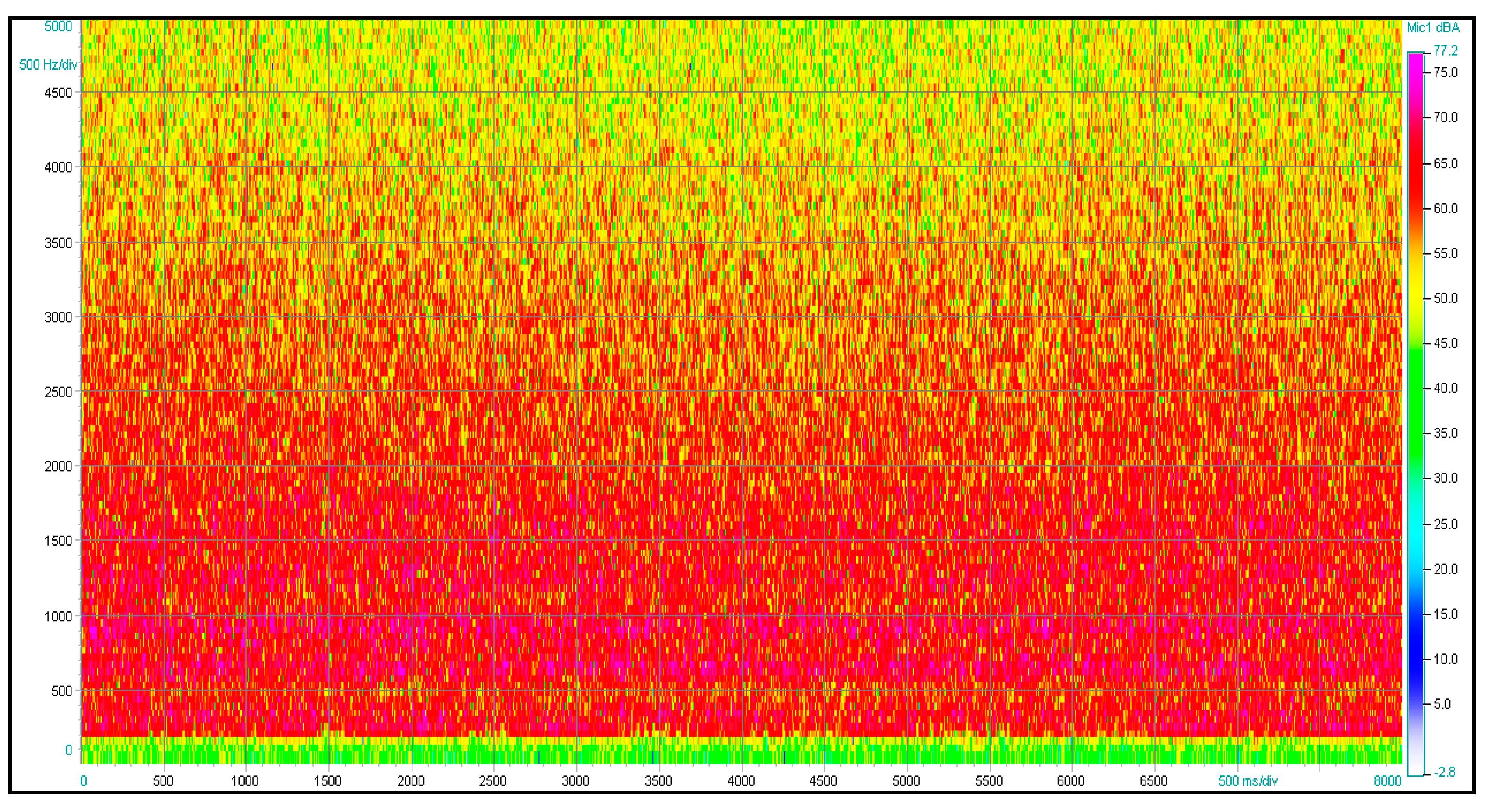1494x812 pixels.
Task: Click the -2.8 minimum value on the color scale
Action: tap(1444, 772)
